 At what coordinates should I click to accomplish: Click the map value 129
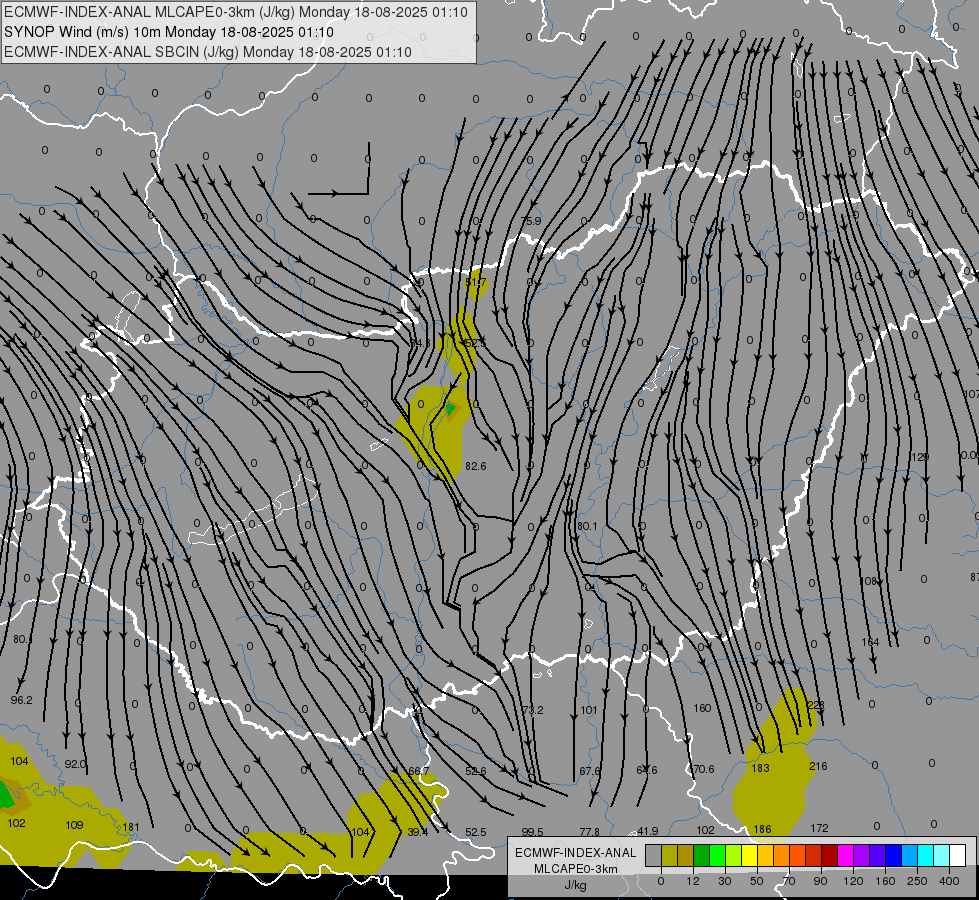[920, 457]
